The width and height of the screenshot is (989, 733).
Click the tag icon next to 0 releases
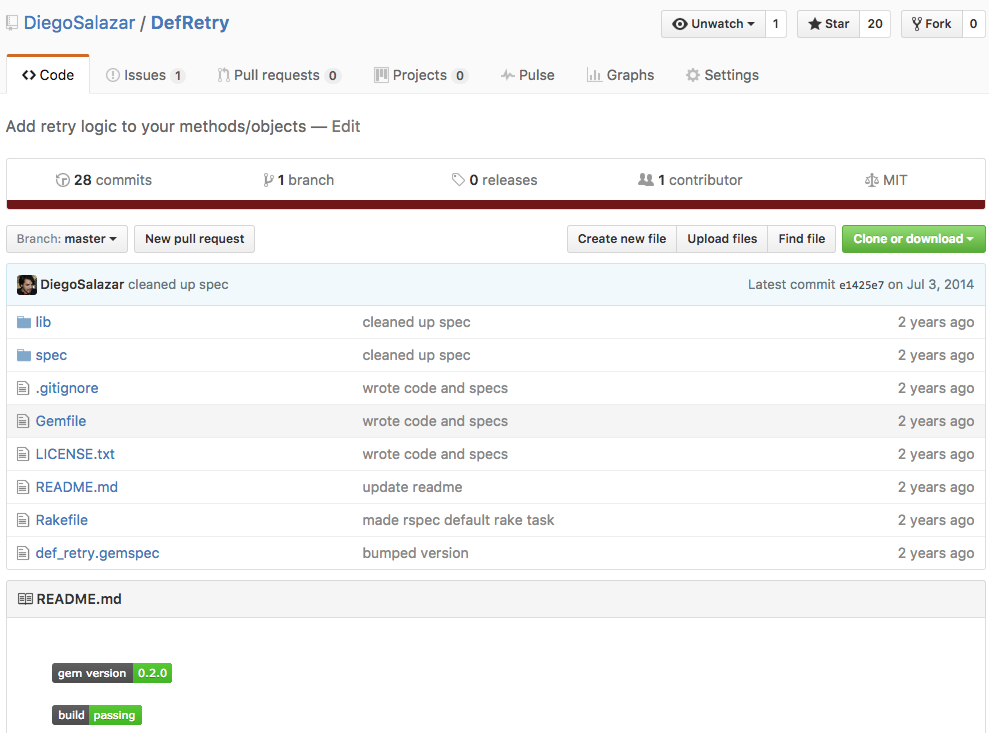click(458, 180)
